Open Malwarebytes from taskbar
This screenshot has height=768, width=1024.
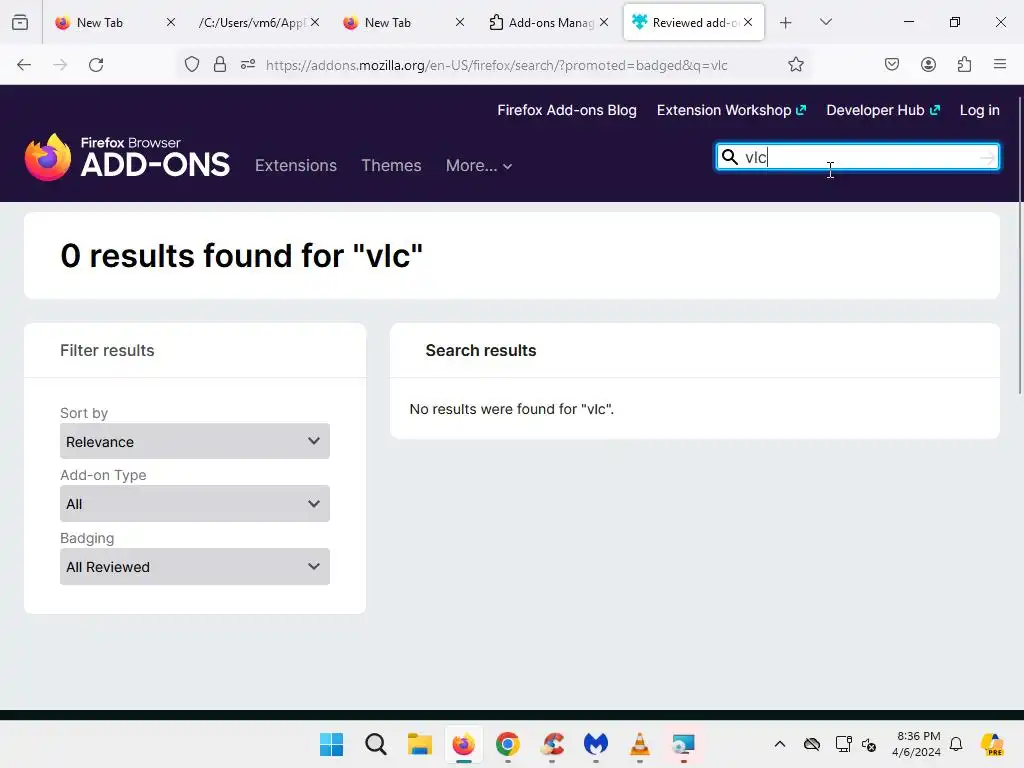click(596, 744)
